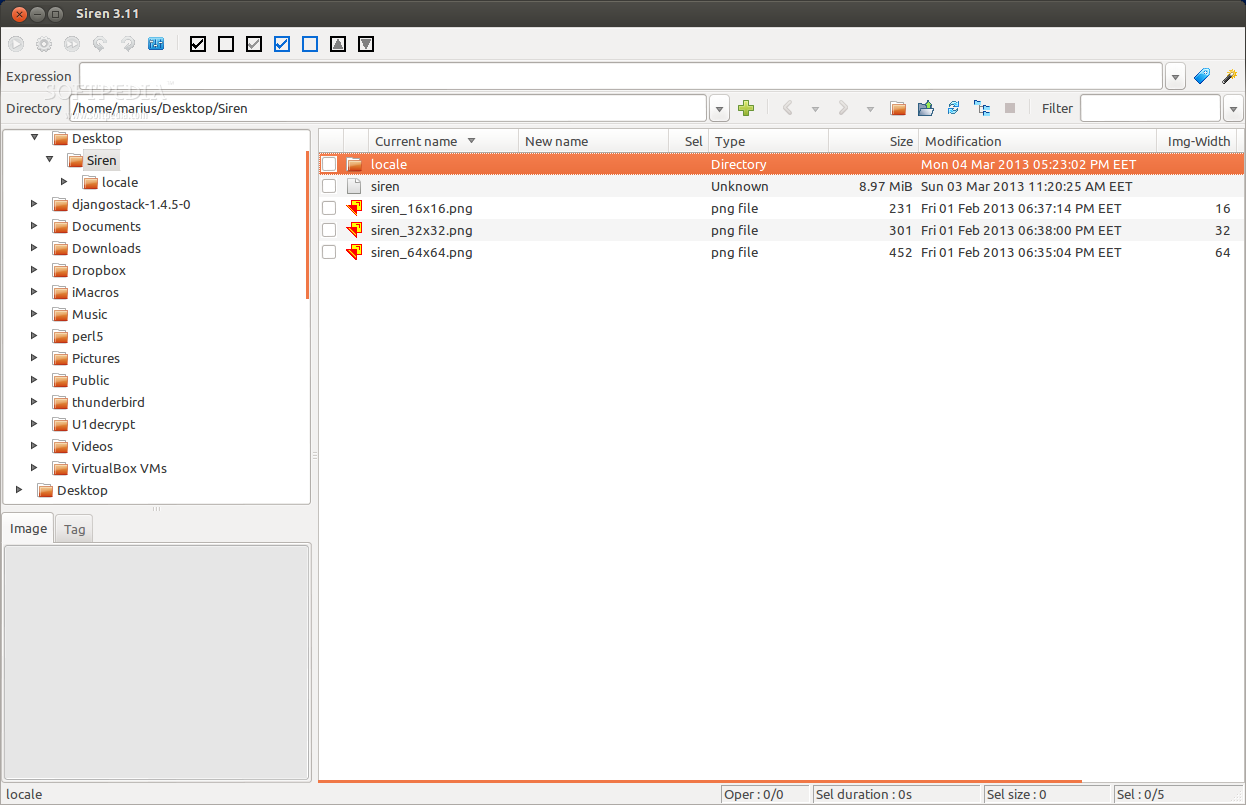Click the undo arrow icon
This screenshot has width=1246, height=805.
pos(100,44)
